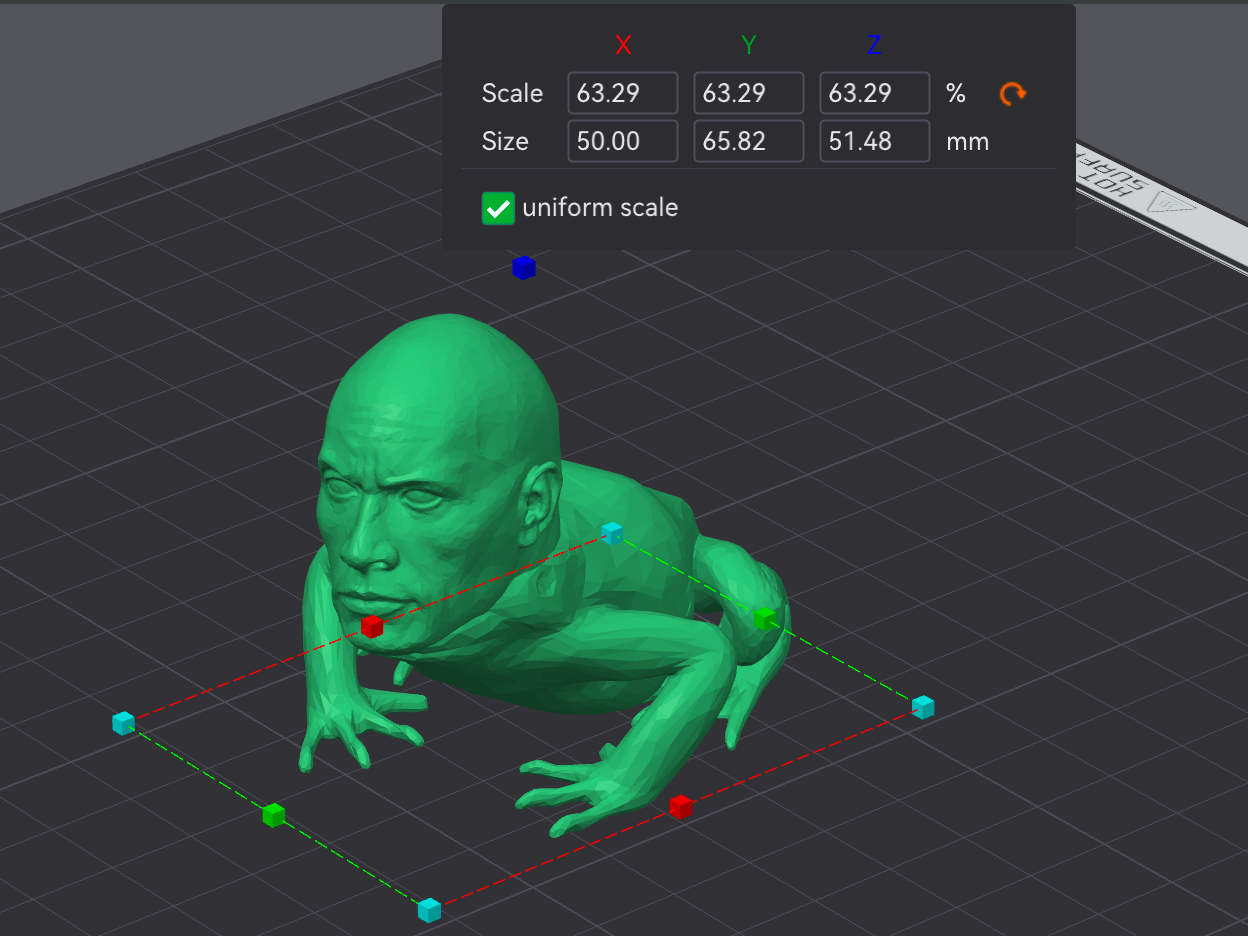Image resolution: width=1248 pixels, height=936 pixels.
Task: Click the red X axis label
Action: (x=623, y=45)
